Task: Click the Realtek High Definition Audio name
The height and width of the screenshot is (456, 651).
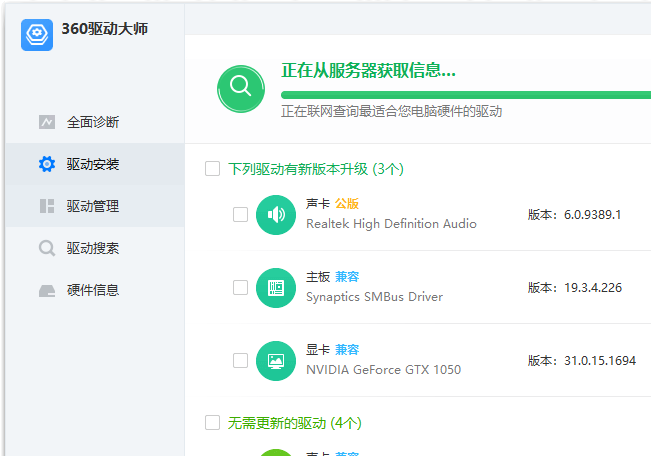Action: pos(391,224)
